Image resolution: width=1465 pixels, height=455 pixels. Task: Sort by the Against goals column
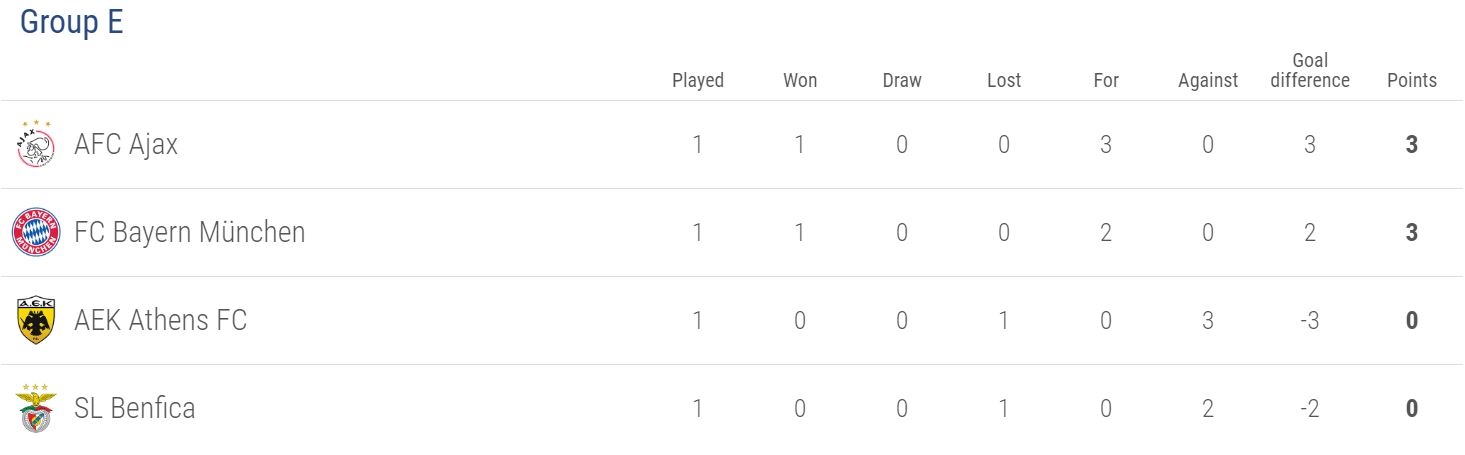(1208, 81)
